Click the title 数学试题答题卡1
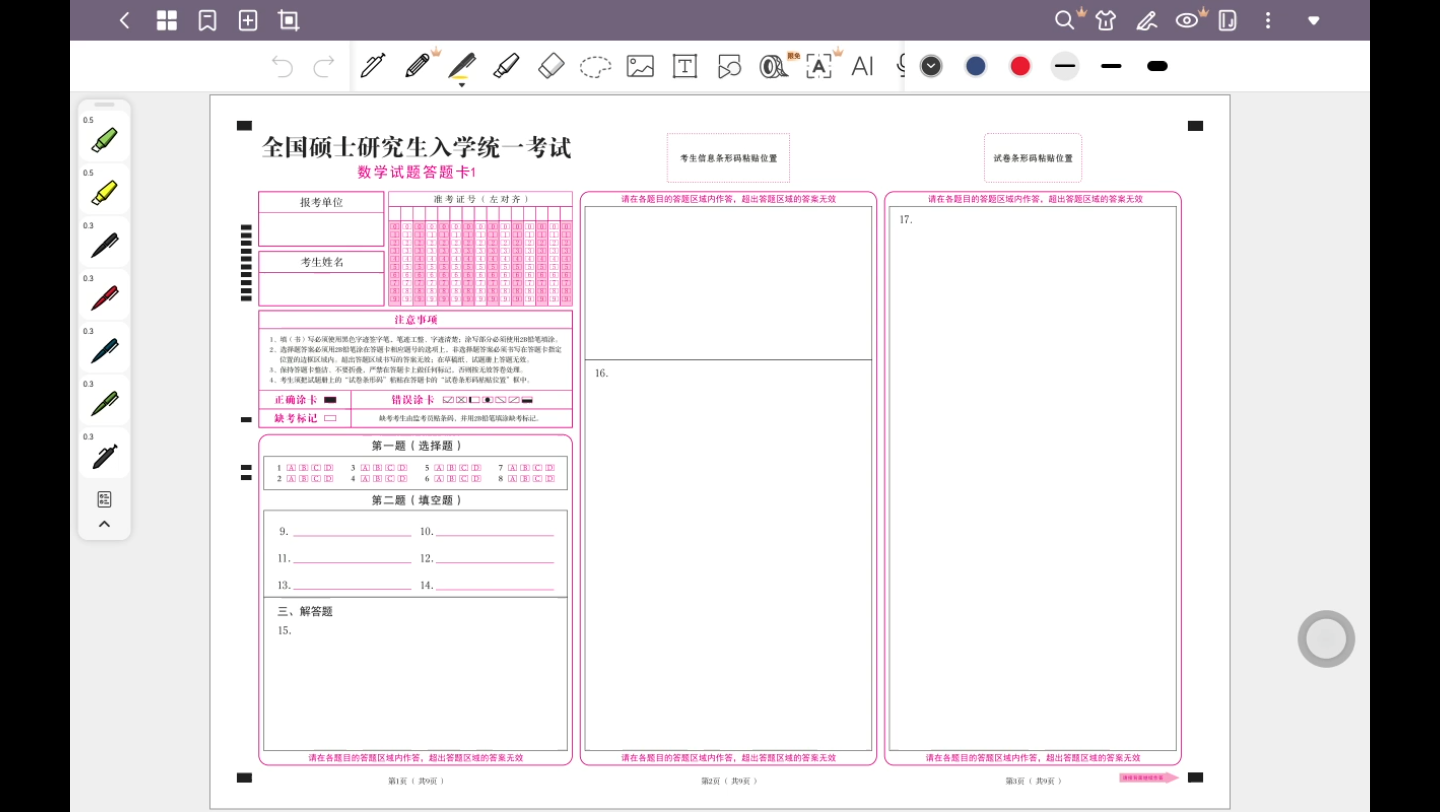 tap(417, 172)
